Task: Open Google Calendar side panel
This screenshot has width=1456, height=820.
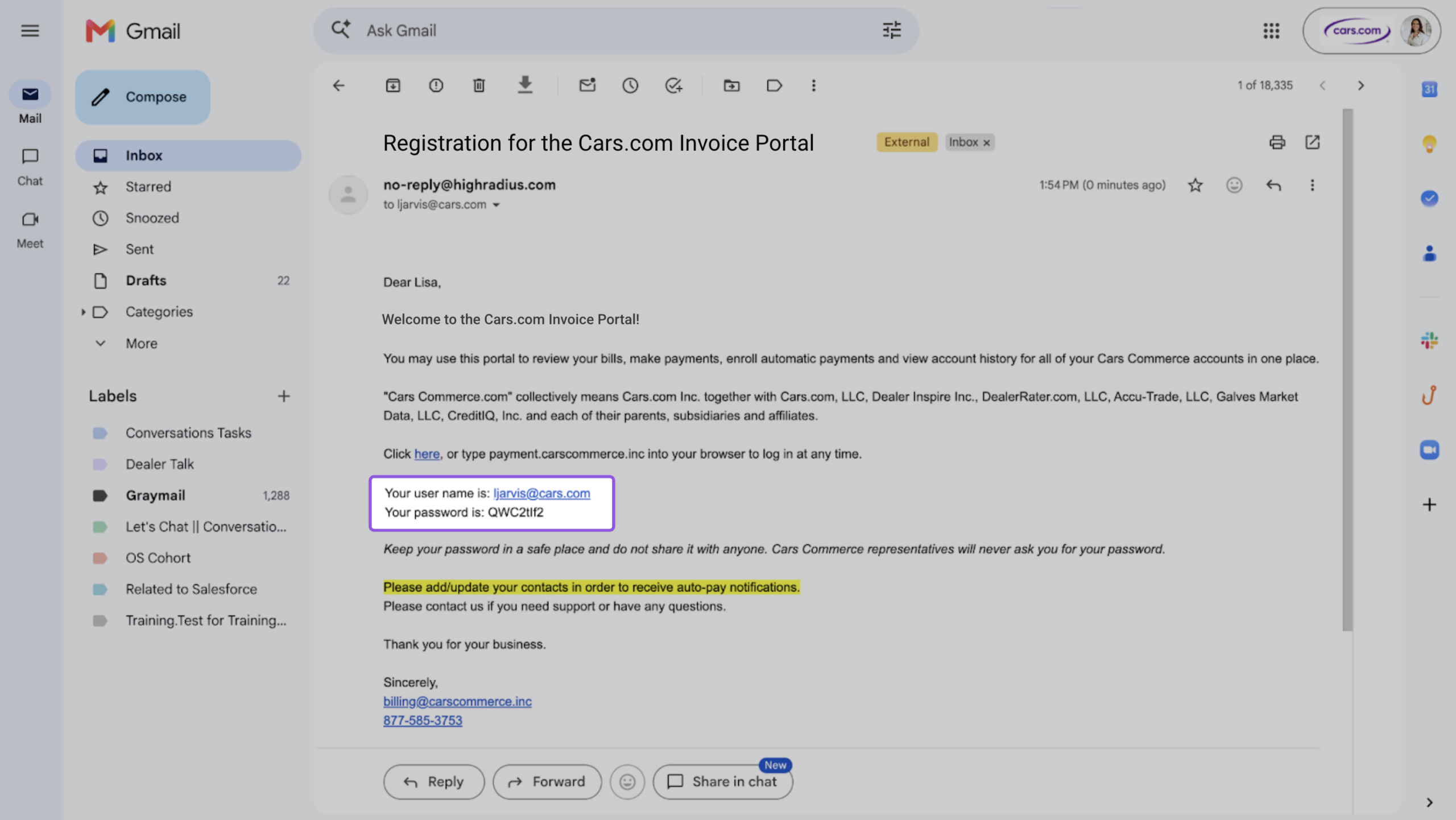Action: pos(1430,89)
